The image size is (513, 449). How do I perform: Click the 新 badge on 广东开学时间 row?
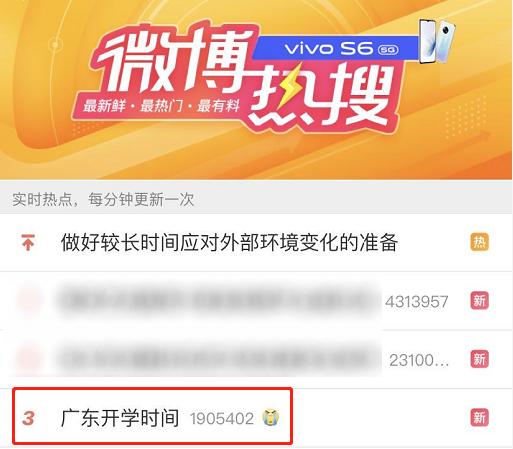479,417
